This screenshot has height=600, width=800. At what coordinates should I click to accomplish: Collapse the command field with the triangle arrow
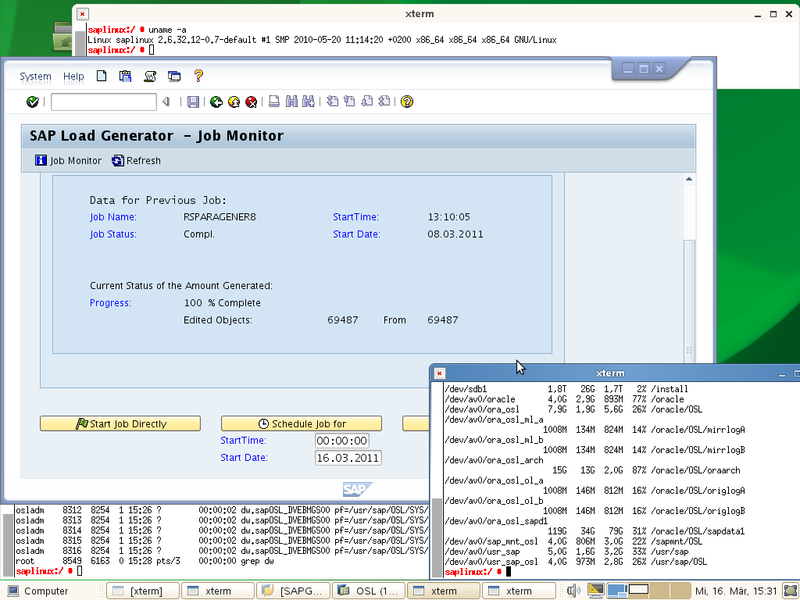click(x=166, y=102)
